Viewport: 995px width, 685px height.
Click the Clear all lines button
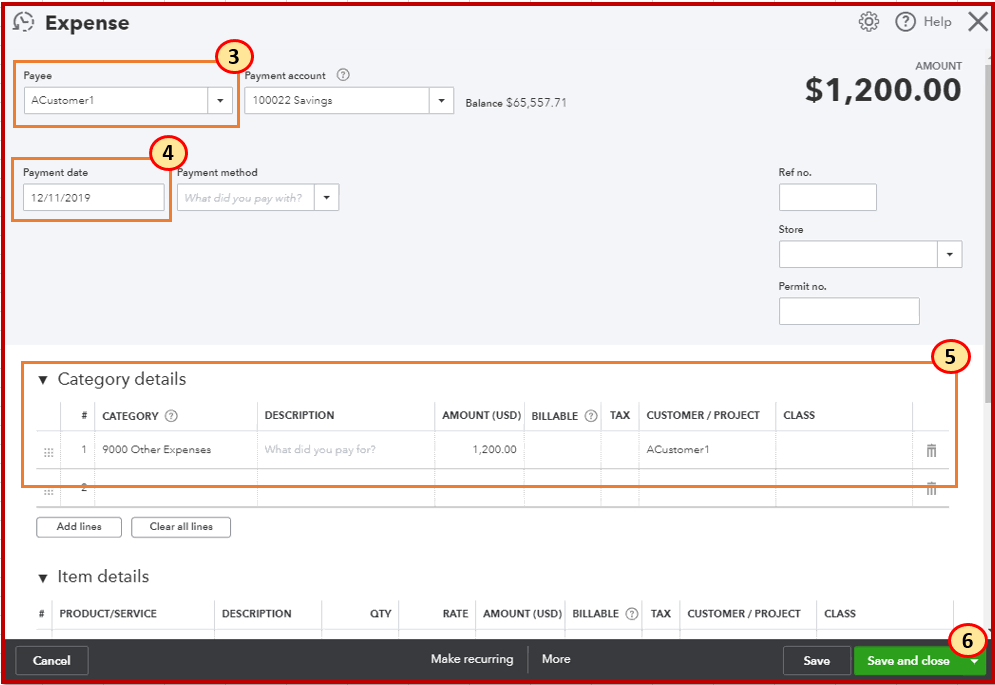181,527
